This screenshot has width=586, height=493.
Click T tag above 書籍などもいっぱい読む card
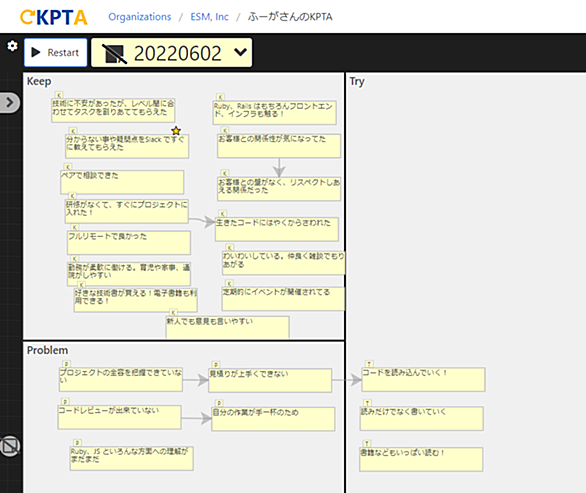(x=367, y=444)
